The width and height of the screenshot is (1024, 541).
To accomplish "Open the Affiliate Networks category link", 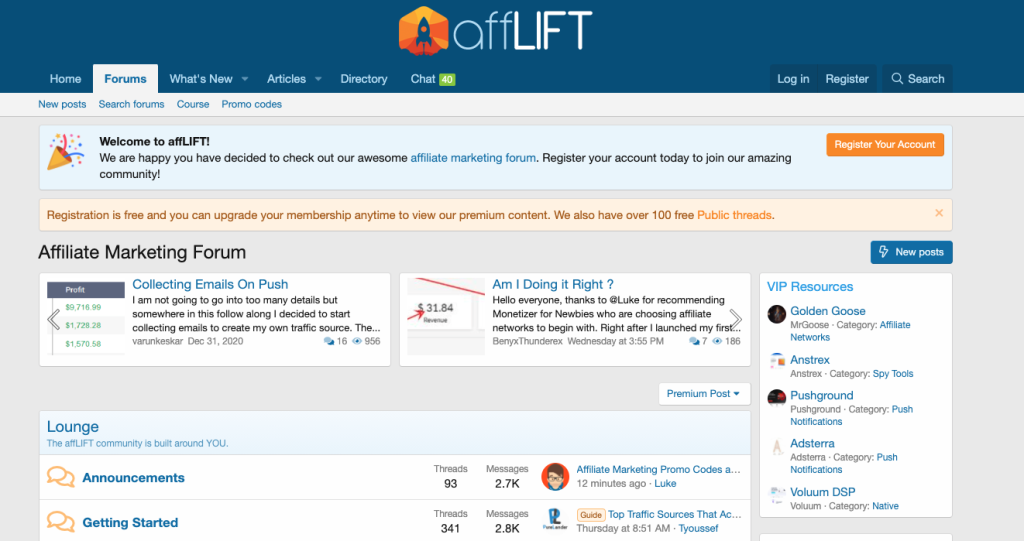I will point(850,331).
